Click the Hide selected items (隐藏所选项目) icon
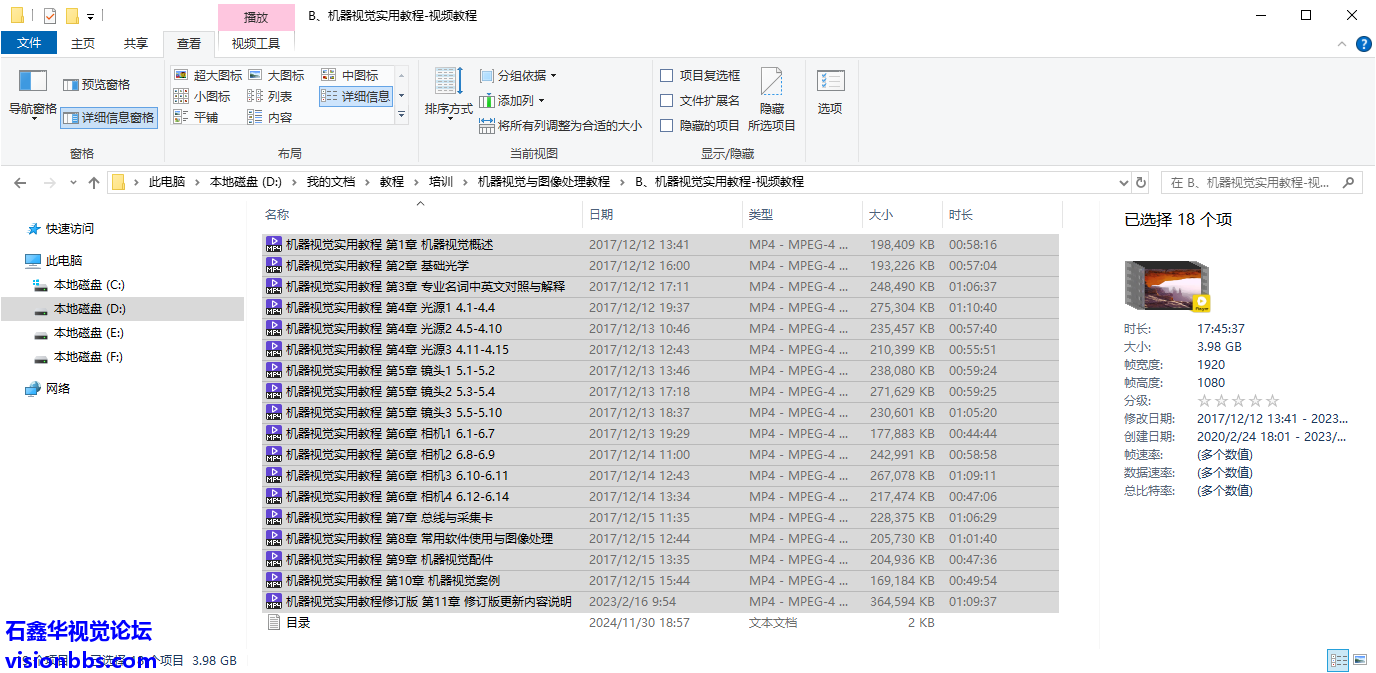Viewport: 1376px width, 673px height. pos(771,84)
